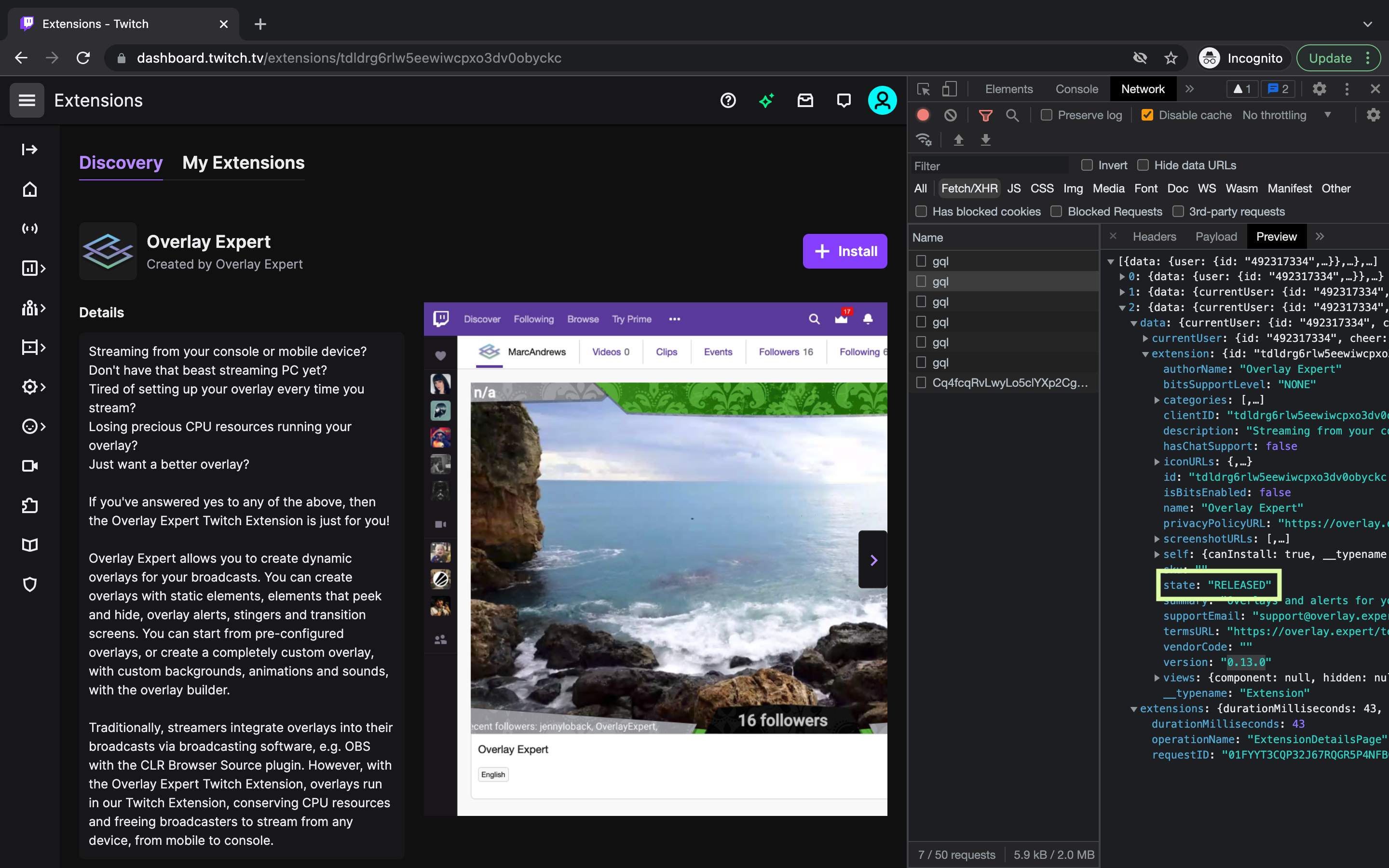This screenshot has height=868, width=1389.
Task: Open the user profile avatar menu
Action: click(882, 100)
